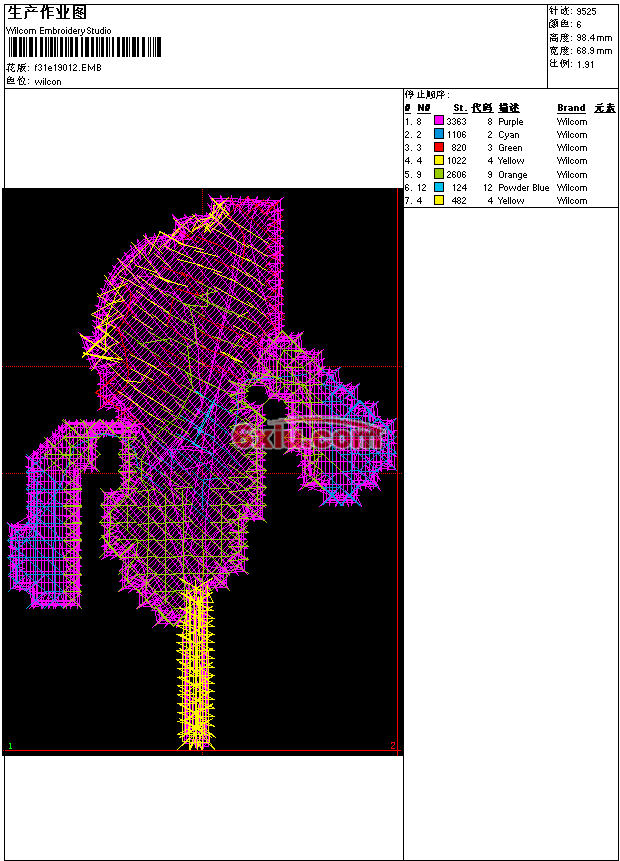Click the 生产作业图 worksheet title
This screenshot has height=861, width=620.
(47, 13)
